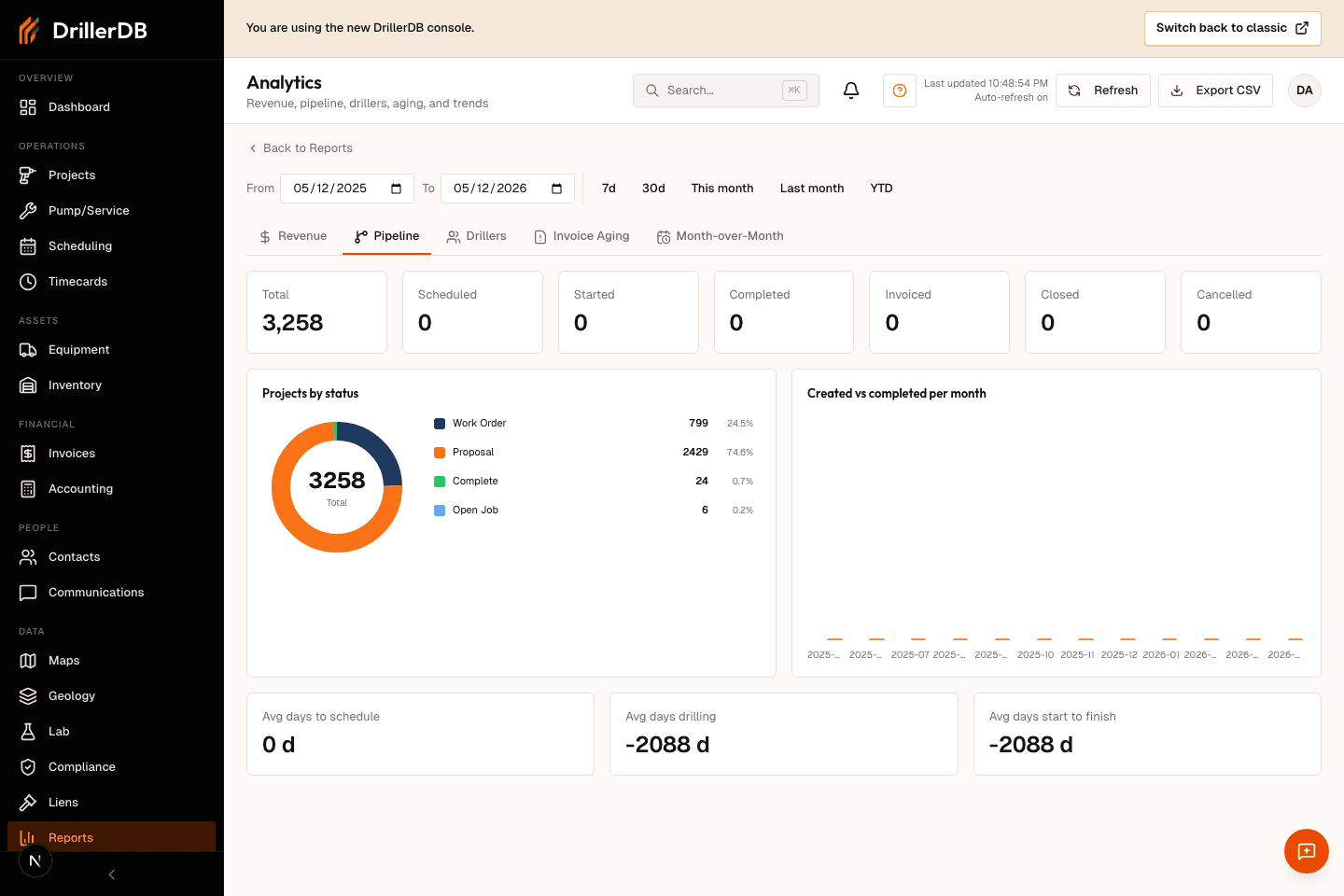Open the Geology data page
Viewport: 1344px width, 896px height.
[111, 696]
